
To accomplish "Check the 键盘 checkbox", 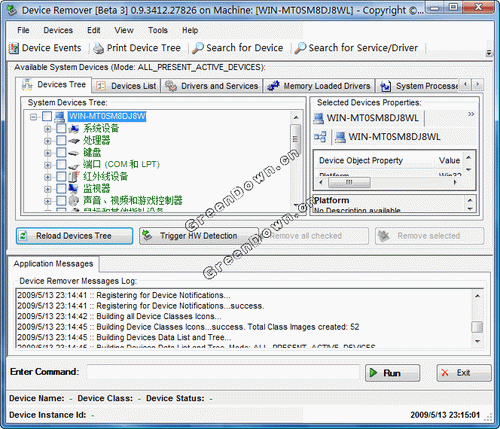I will pos(61,153).
